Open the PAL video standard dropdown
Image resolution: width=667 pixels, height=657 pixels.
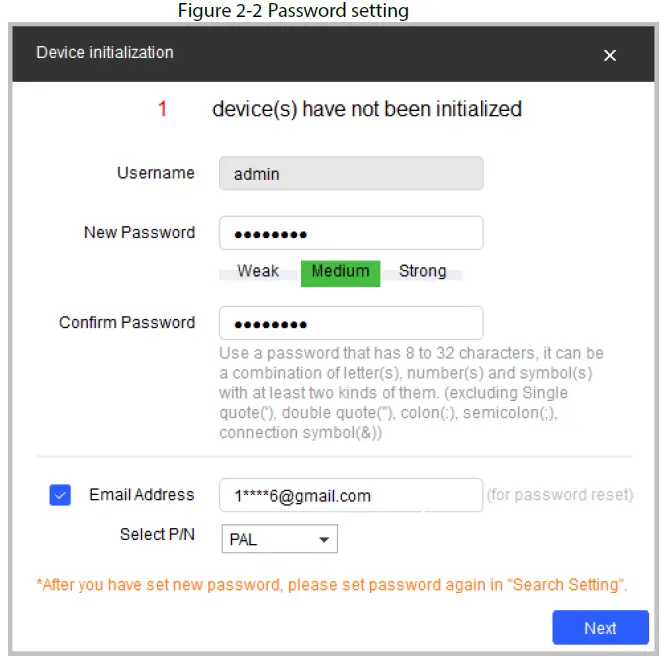click(279, 539)
